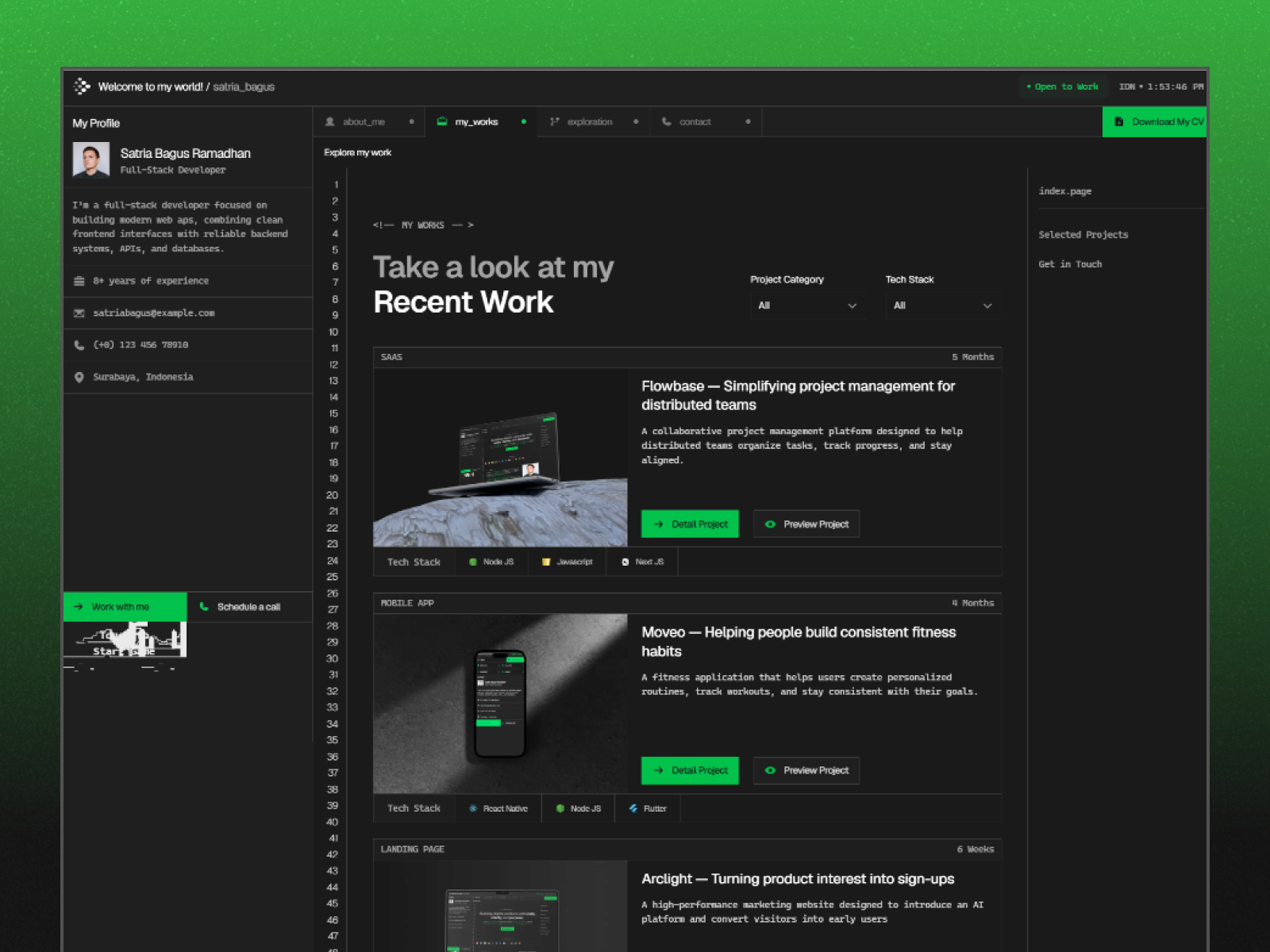Click the SAAS category label on Flowbase card
The width and height of the screenshot is (1270, 952).
pos(391,357)
